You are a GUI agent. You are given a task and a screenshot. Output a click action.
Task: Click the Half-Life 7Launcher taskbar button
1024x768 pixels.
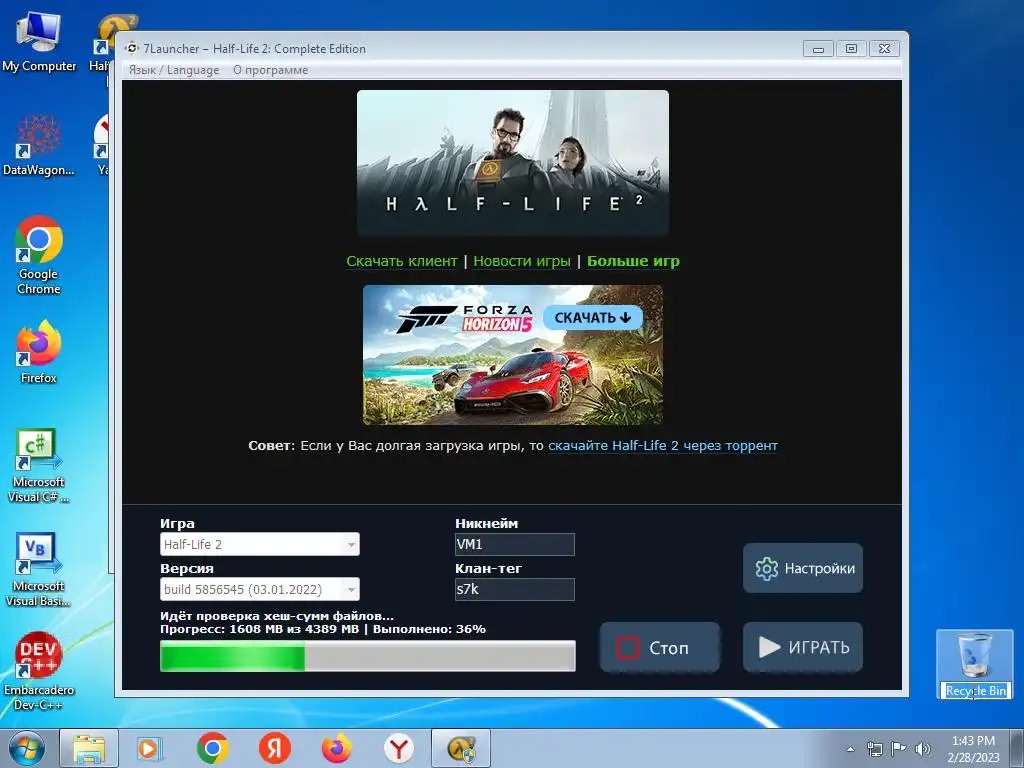(x=461, y=748)
